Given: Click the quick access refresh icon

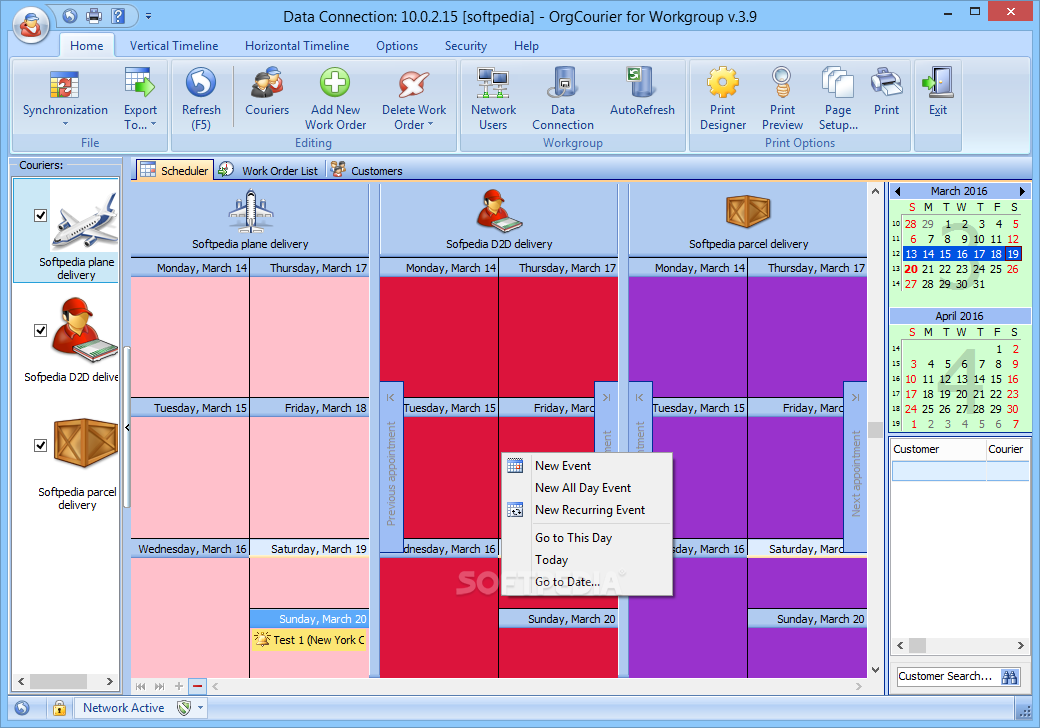Looking at the screenshot, I should pos(70,15).
